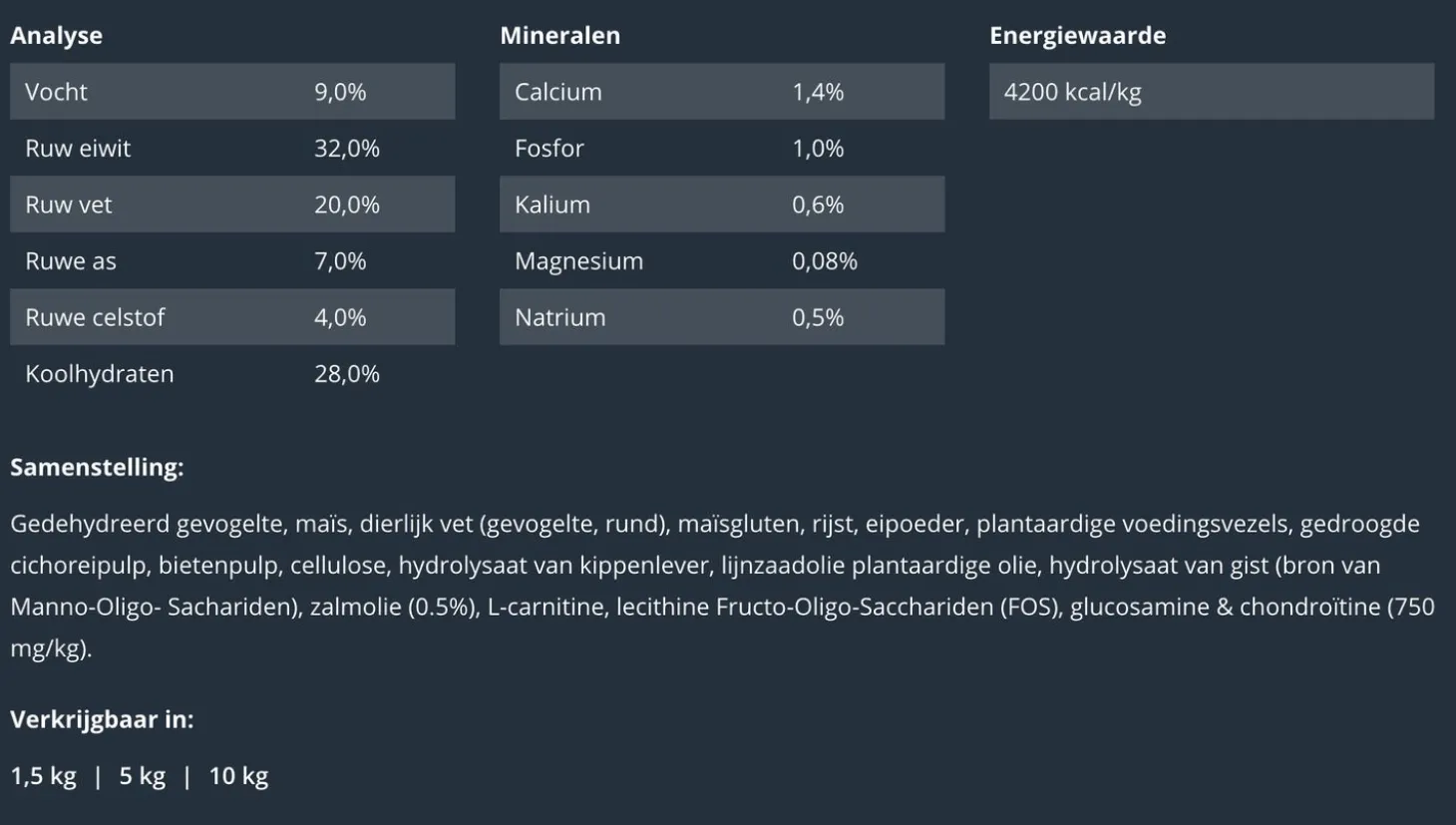This screenshot has width=1456, height=825.
Task: Click the Ruw eiwit label
Action: coord(78,149)
